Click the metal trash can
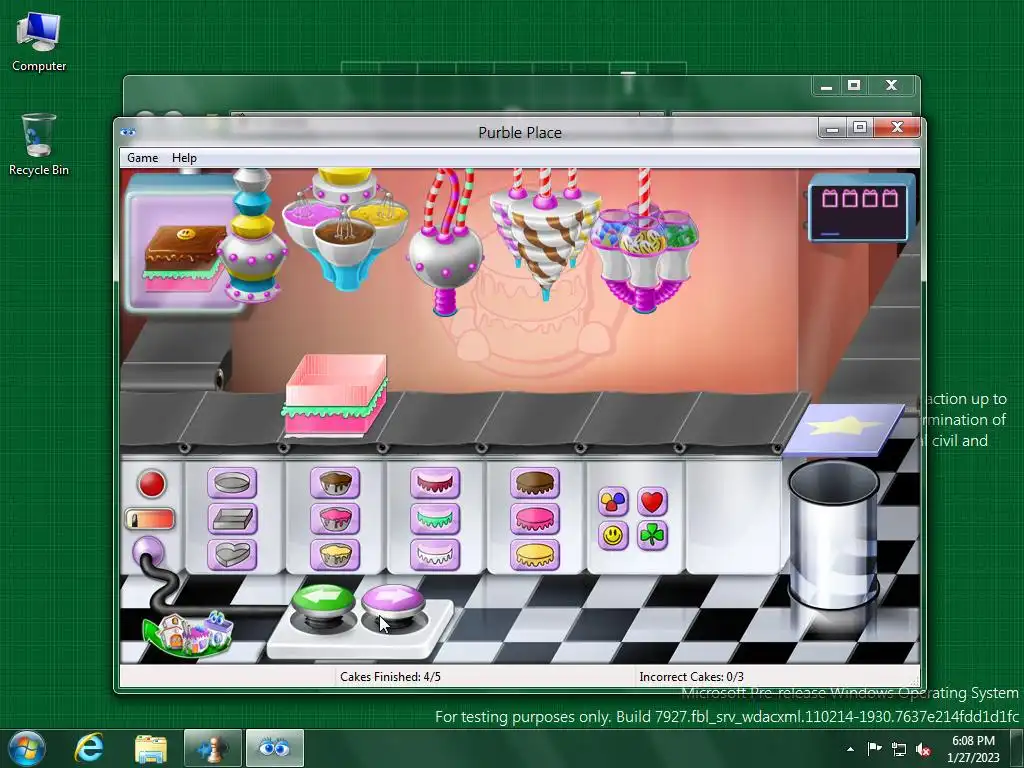The width and height of the screenshot is (1024, 768). pos(833,534)
